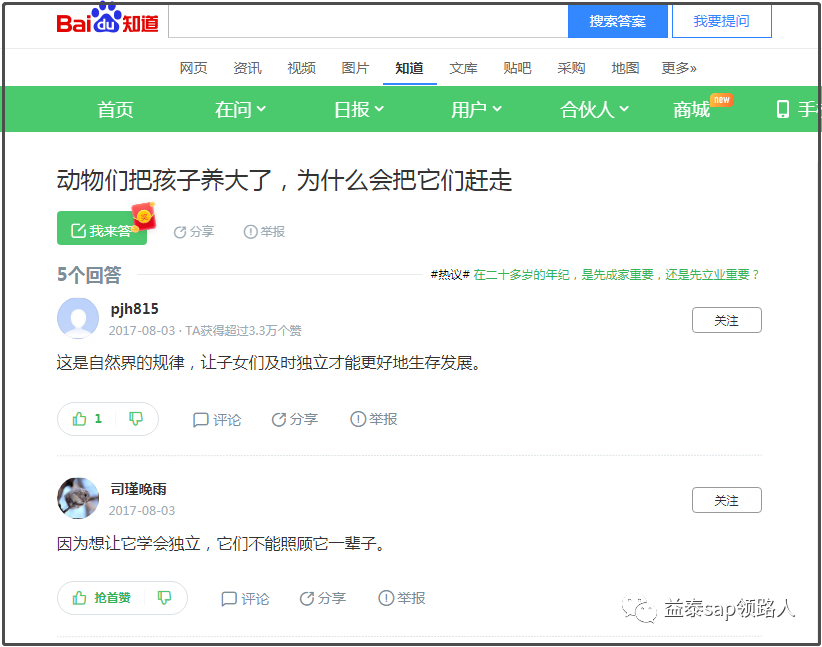Follow 司瑾晚雨 with 关注 button
The height and width of the screenshot is (647, 822).
point(727,500)
